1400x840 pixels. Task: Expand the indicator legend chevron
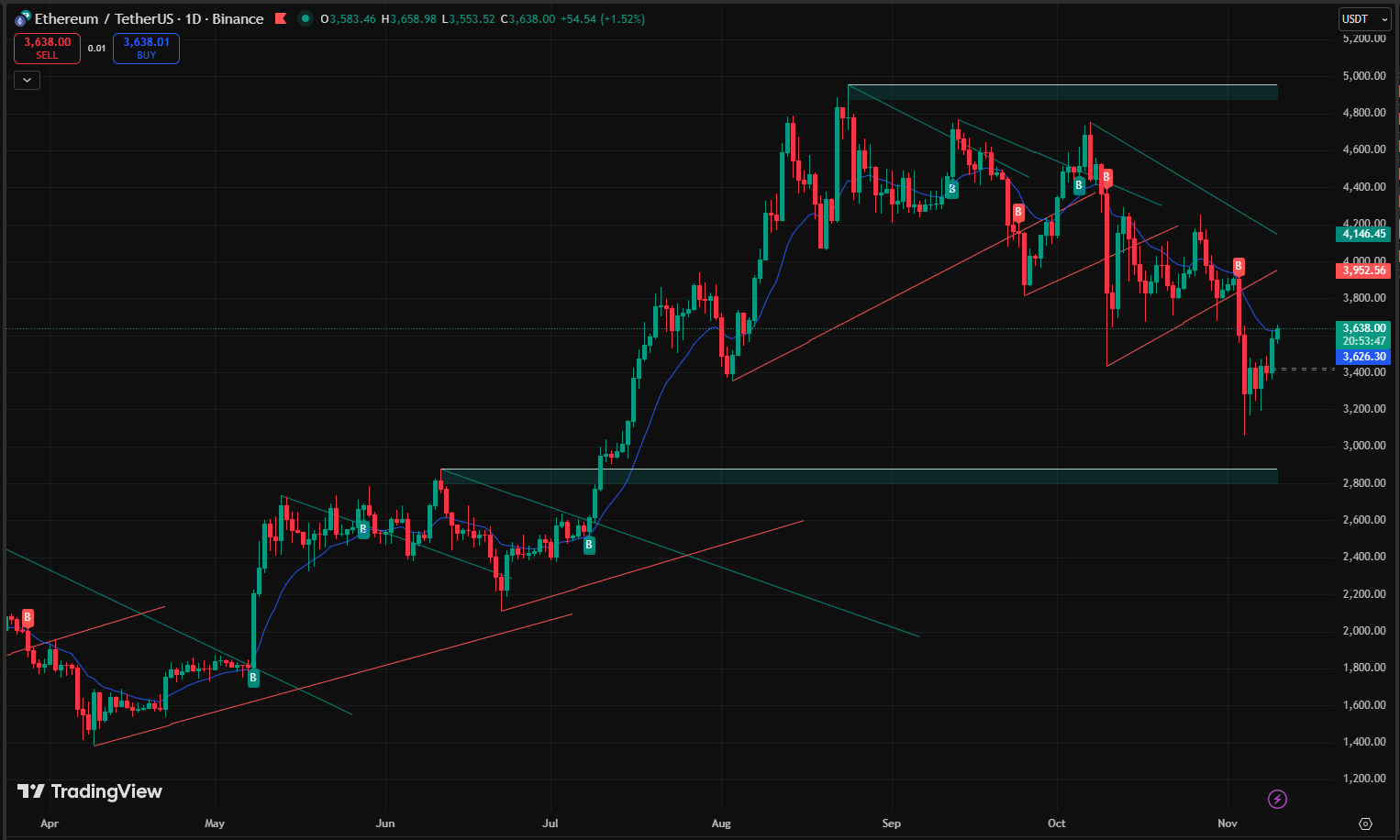pyautogui.click(x=27, y=81)
